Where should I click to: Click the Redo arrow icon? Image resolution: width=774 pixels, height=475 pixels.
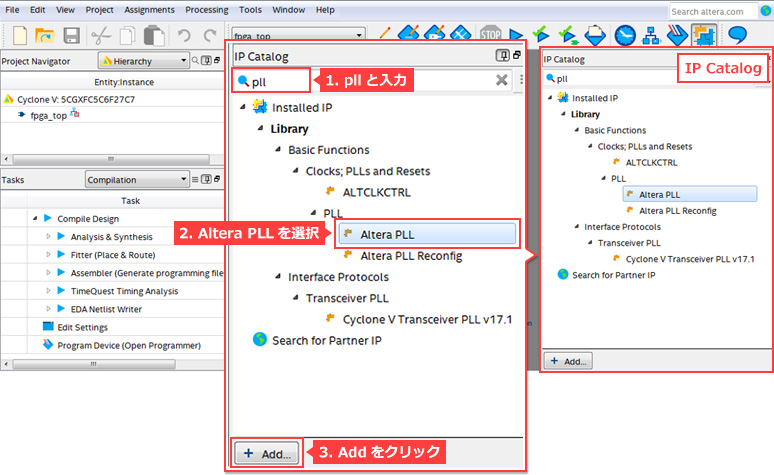point(210,36)
